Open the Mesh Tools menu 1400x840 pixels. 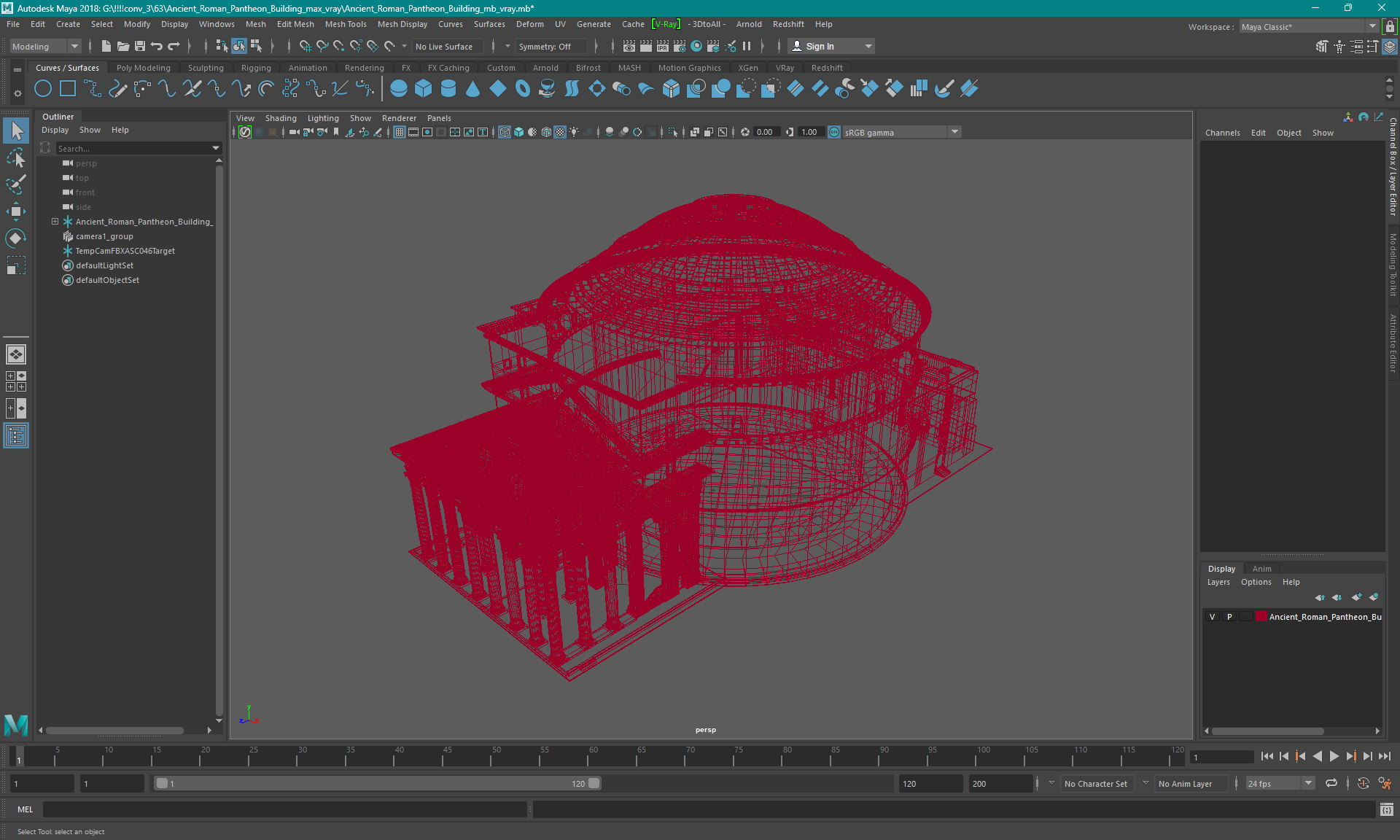click(346, 24)
